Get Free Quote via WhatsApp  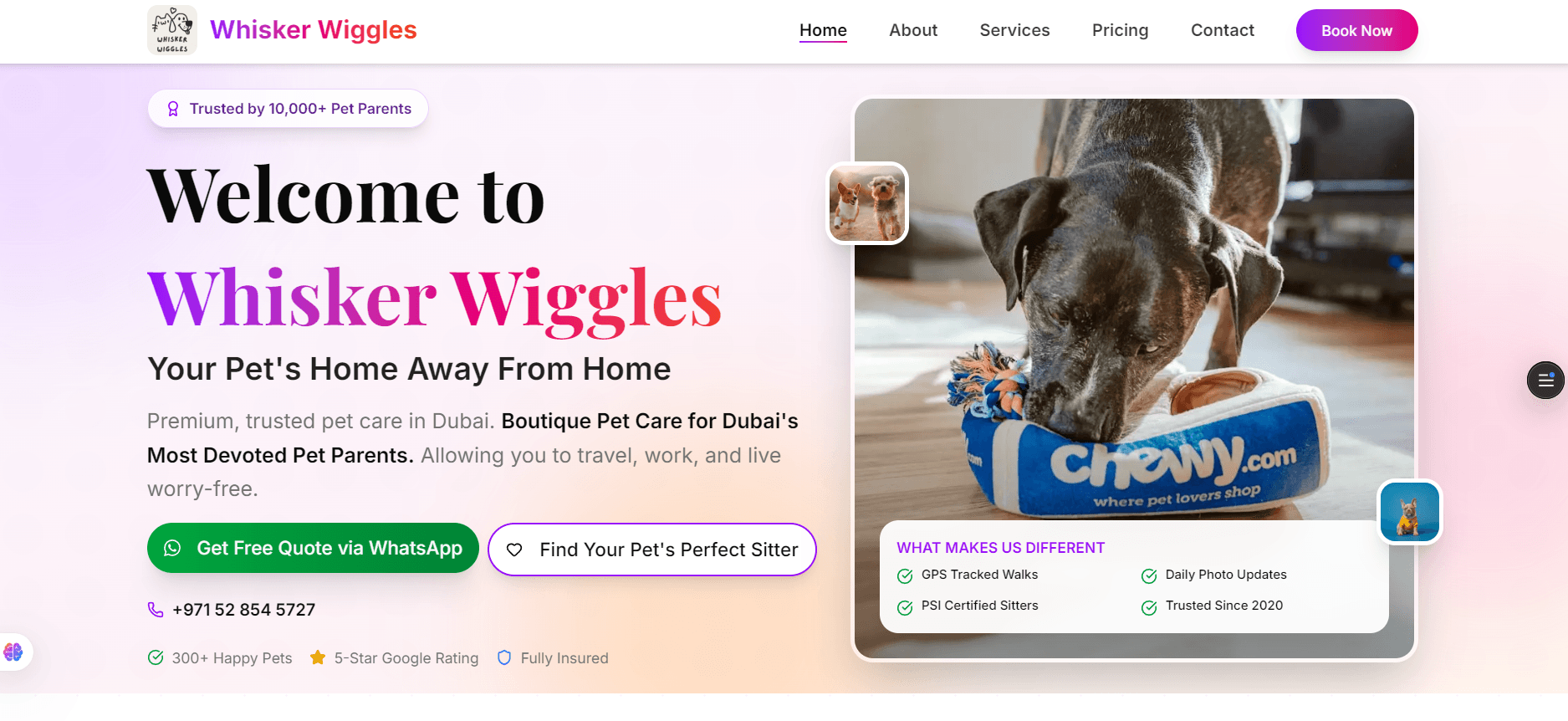tap(313, 548)
